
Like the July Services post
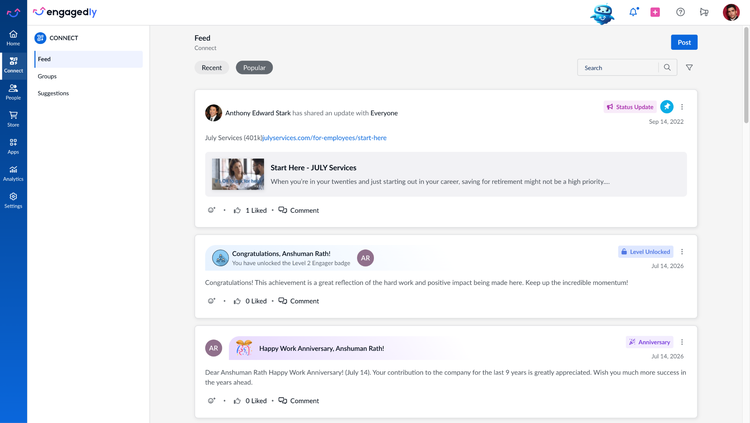pyautogui.click(x=237, y=210)
